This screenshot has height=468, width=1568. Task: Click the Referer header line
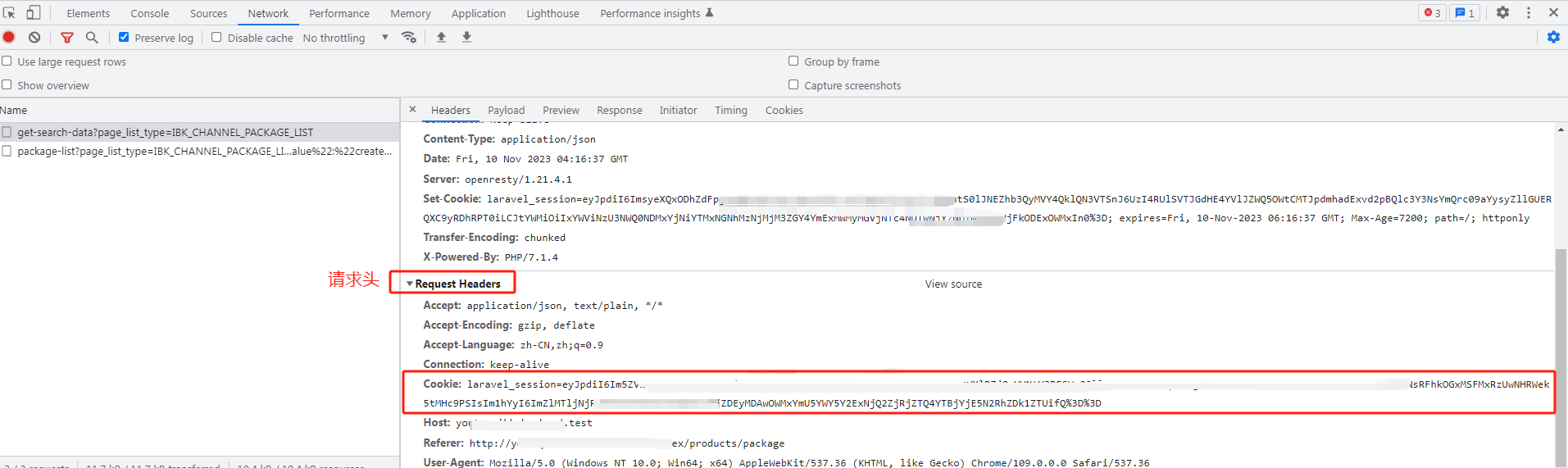[x=603, y=443]
